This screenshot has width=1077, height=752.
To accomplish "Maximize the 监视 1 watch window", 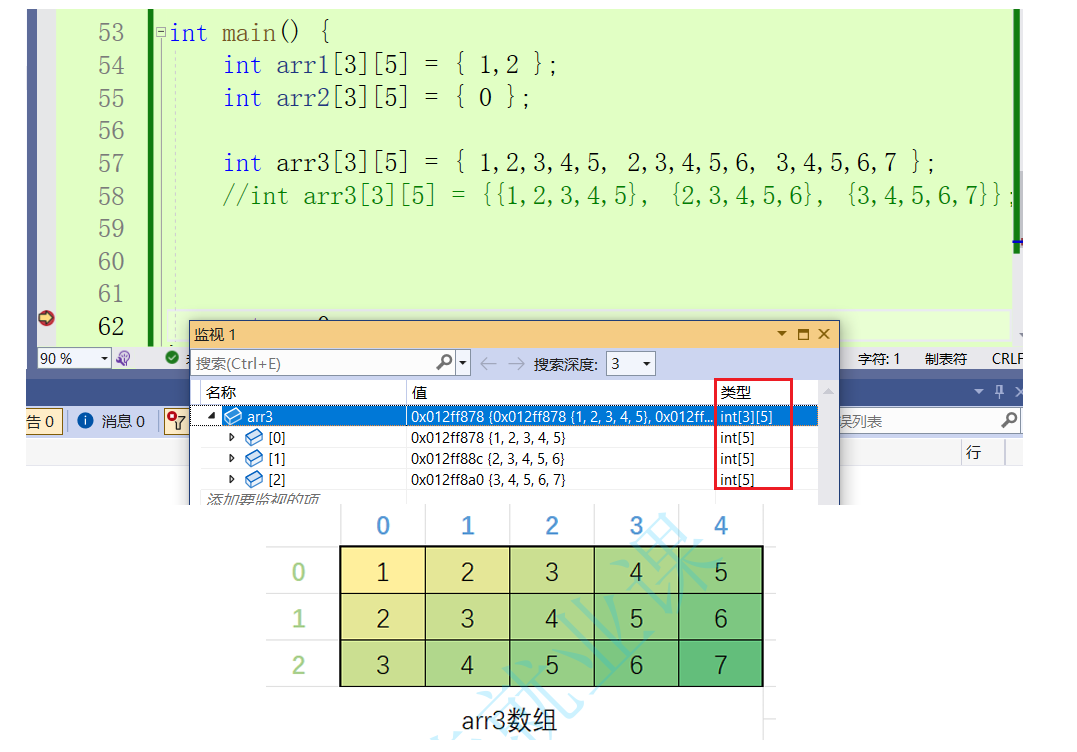I will [x=803, y=334].
